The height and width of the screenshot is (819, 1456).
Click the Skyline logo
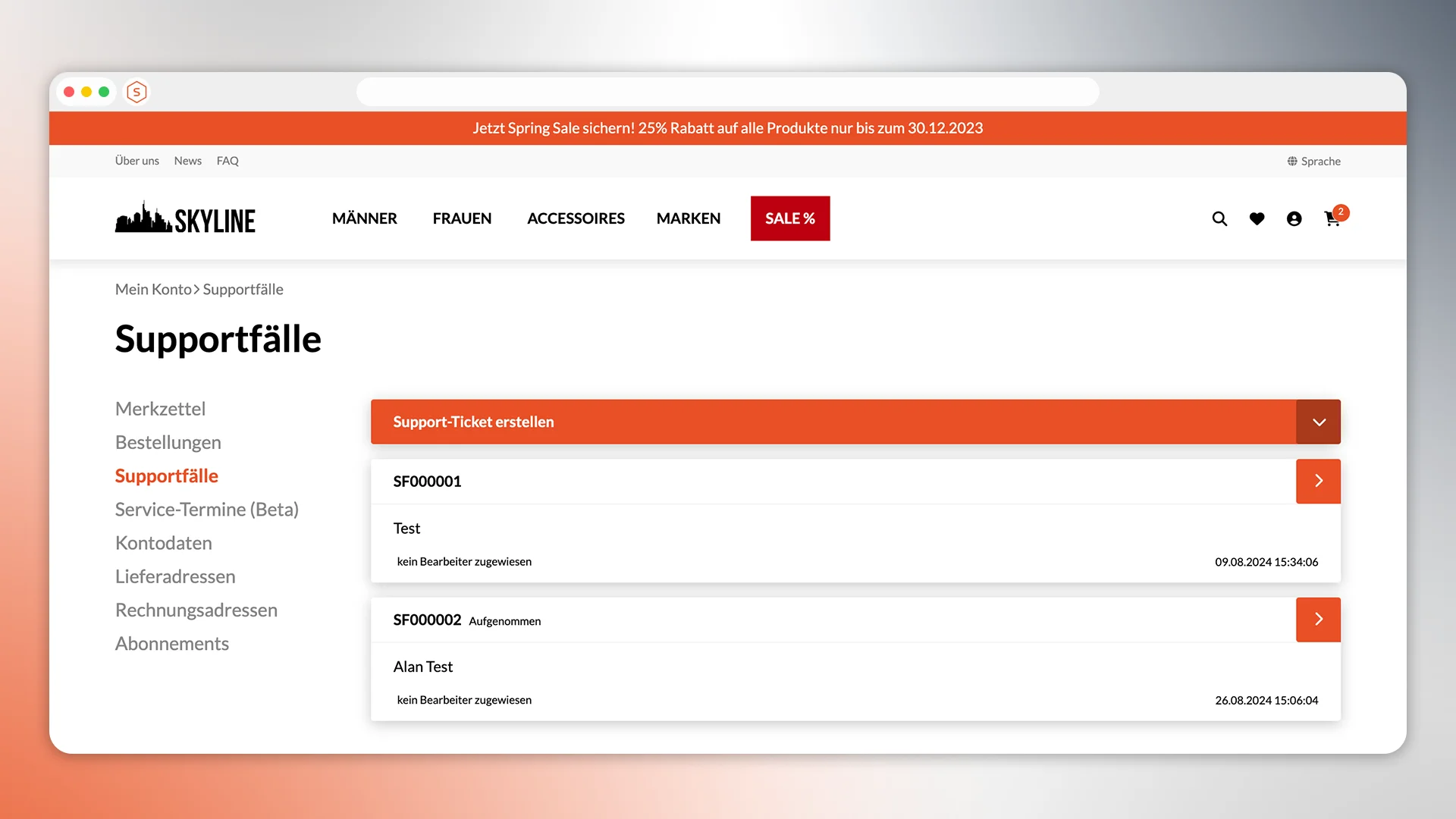tap(185, 218)
